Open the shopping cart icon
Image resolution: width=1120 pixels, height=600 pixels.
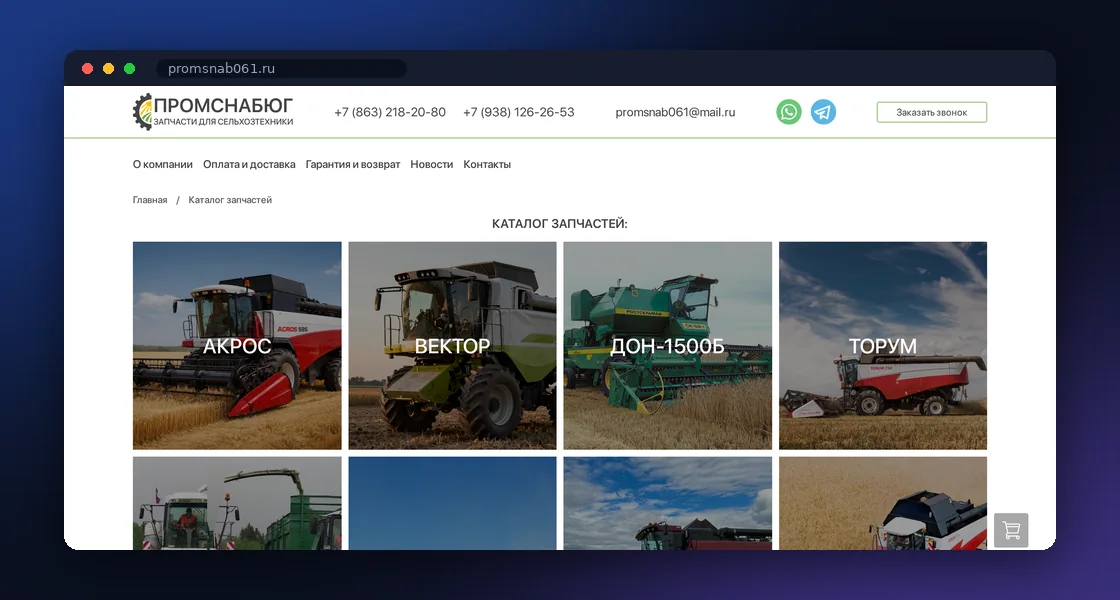coord(1011,530)
